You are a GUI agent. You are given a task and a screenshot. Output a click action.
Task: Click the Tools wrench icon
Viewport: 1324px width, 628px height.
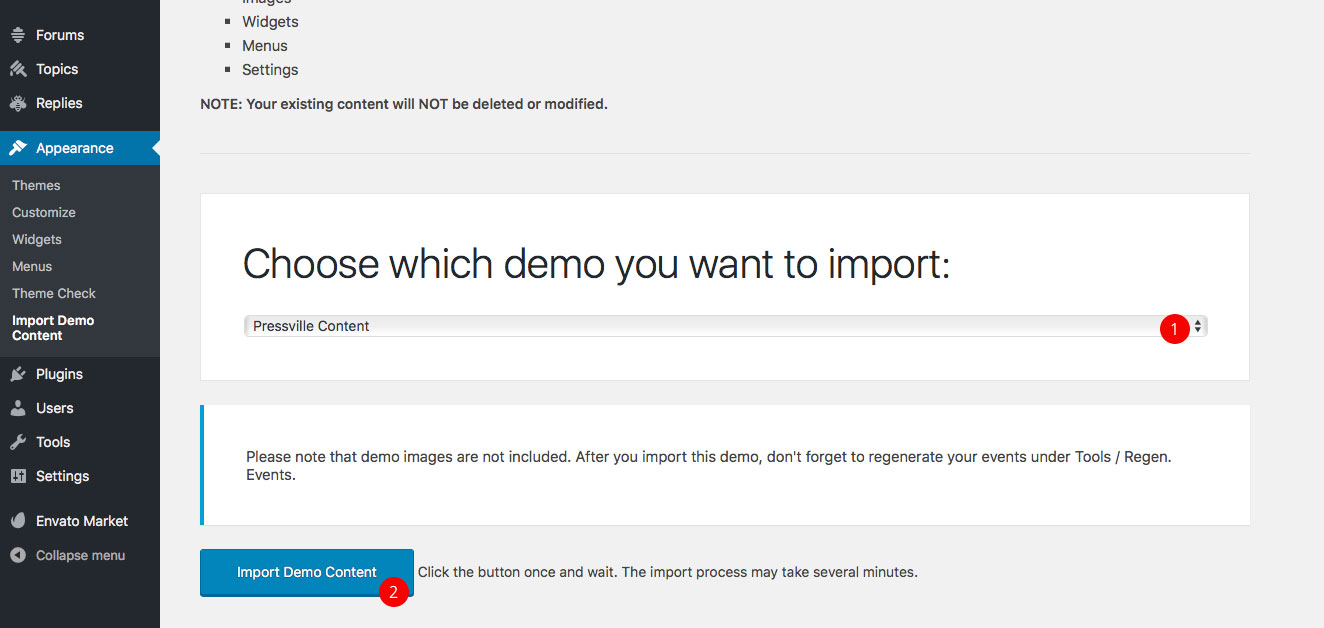(18, 442)
